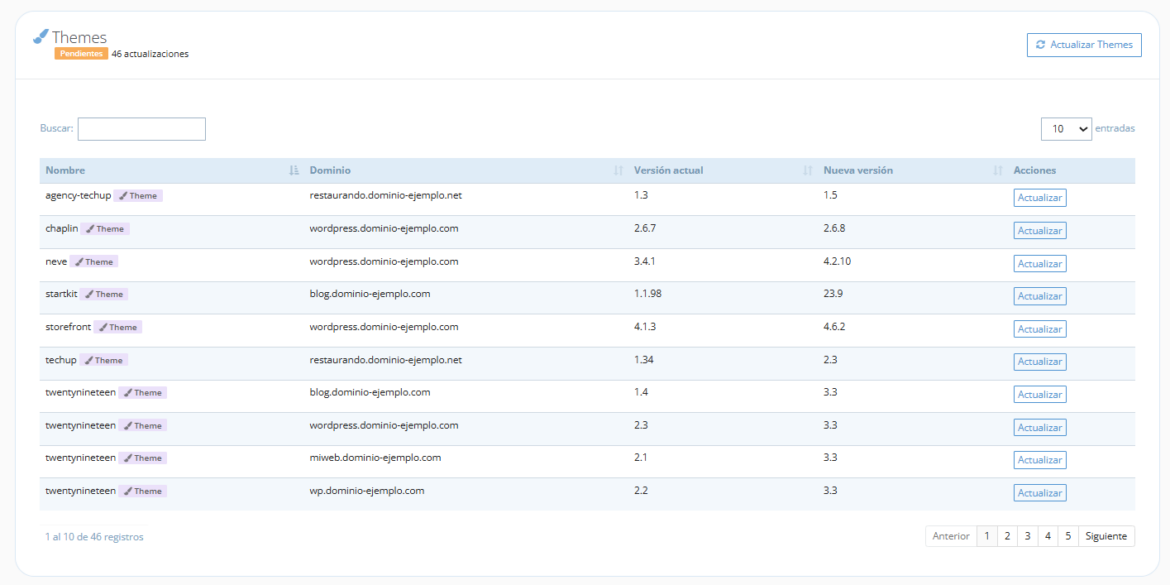This screenshot has width=1170, height=585.
Task: Jump to page 4 of results
Action: pyautogui.click(x=1048, y=536)
